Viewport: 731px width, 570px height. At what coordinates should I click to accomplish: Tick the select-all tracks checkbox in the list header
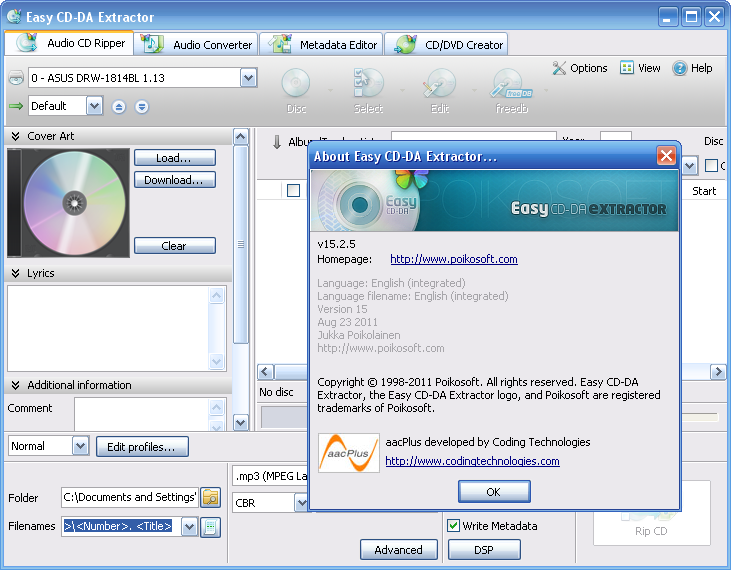tap(293, 191)
